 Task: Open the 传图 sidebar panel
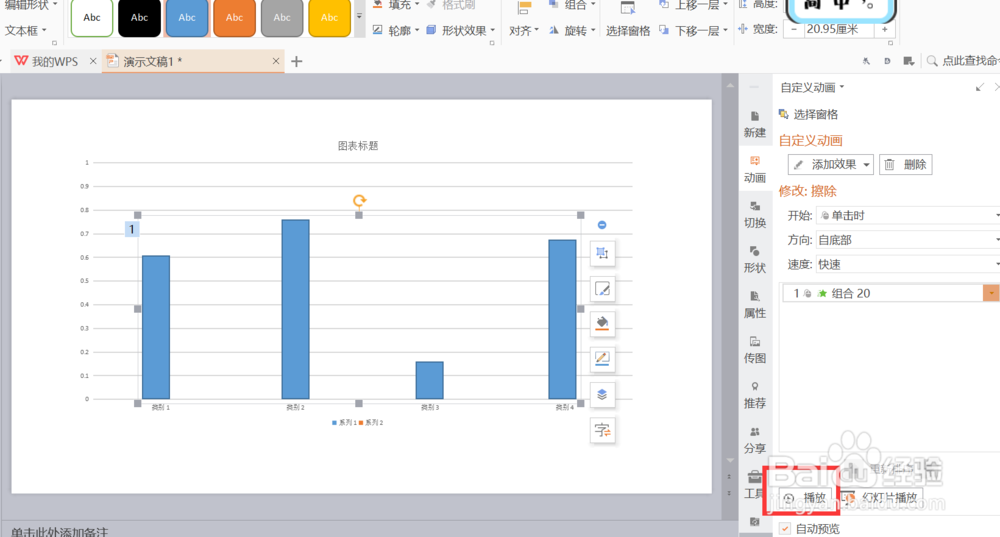tap(754, 350)
